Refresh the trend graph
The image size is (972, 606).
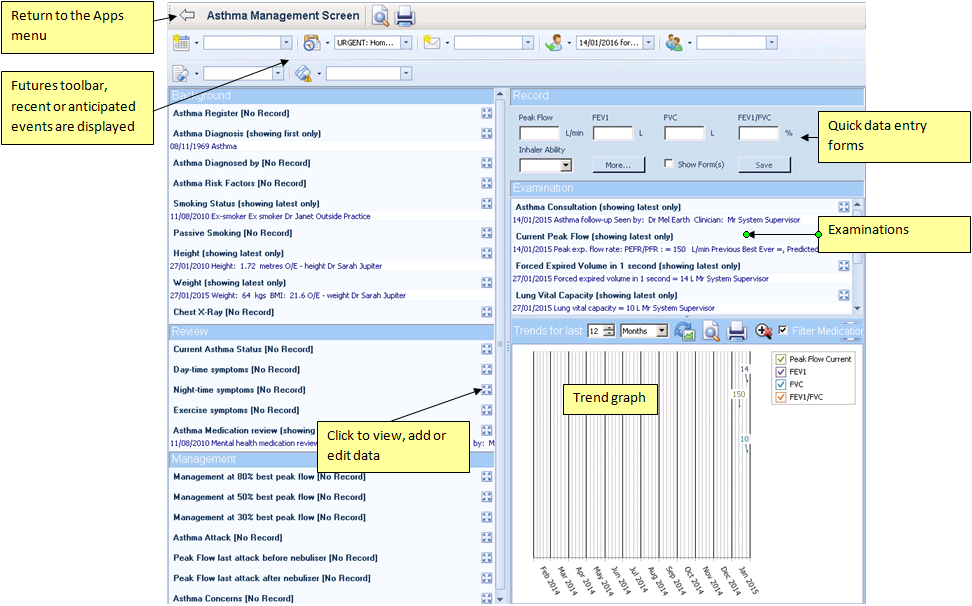point(685,331)
